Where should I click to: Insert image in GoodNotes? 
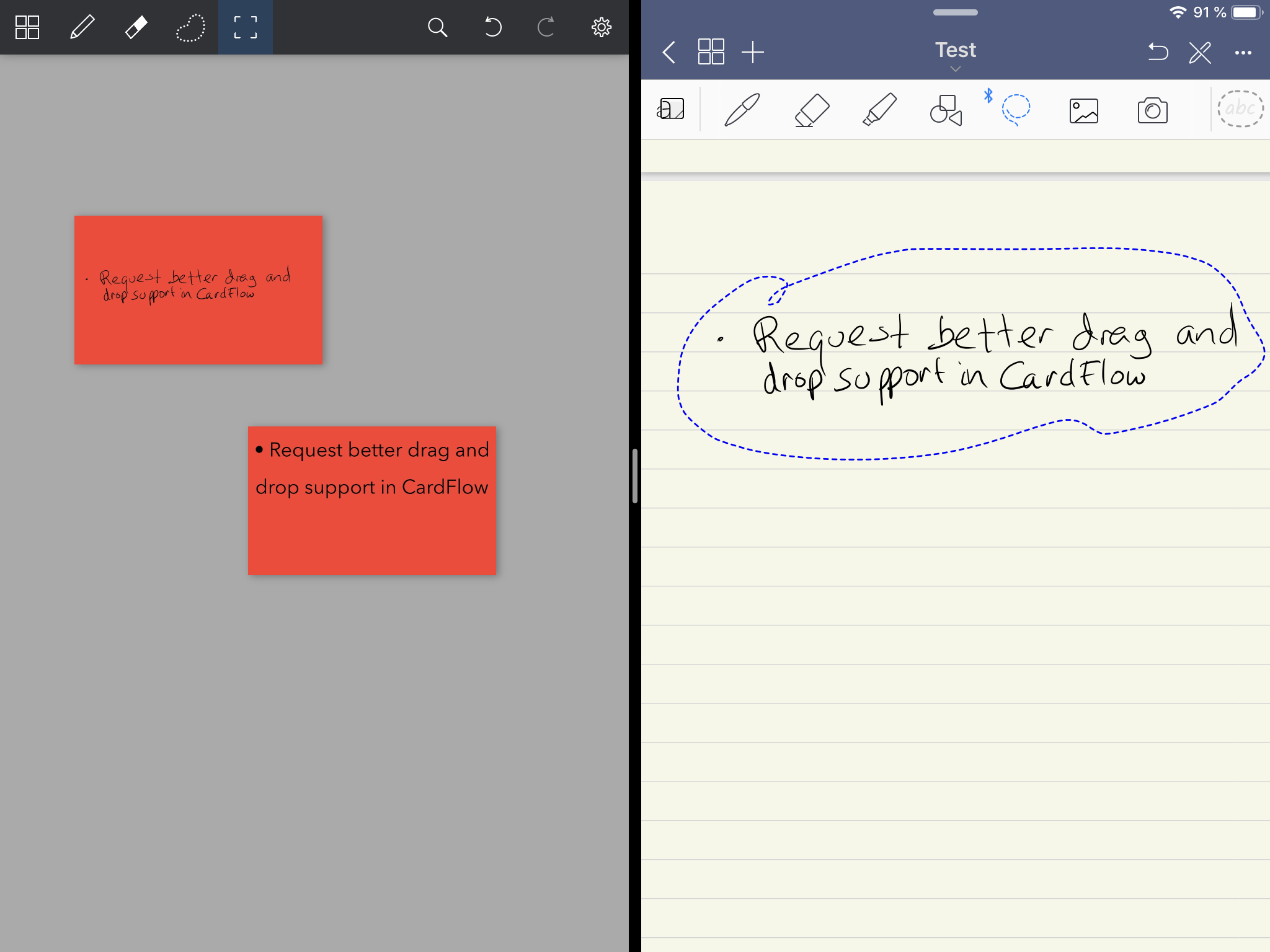[1084, 111]
